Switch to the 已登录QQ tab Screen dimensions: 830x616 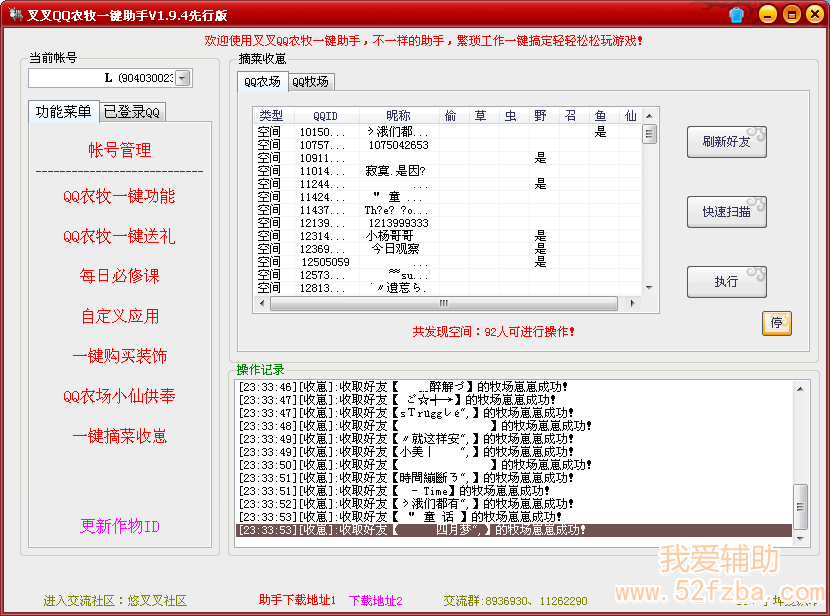(132, 112)
